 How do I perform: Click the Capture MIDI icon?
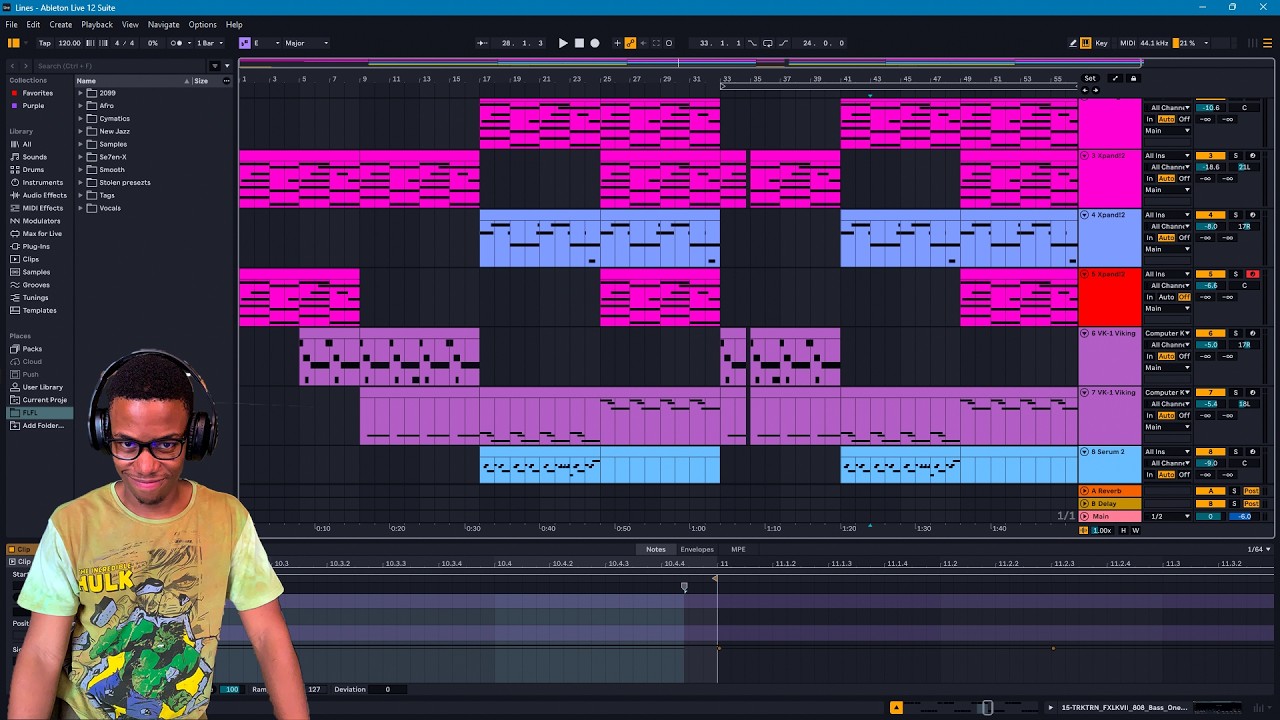point(656,43)
